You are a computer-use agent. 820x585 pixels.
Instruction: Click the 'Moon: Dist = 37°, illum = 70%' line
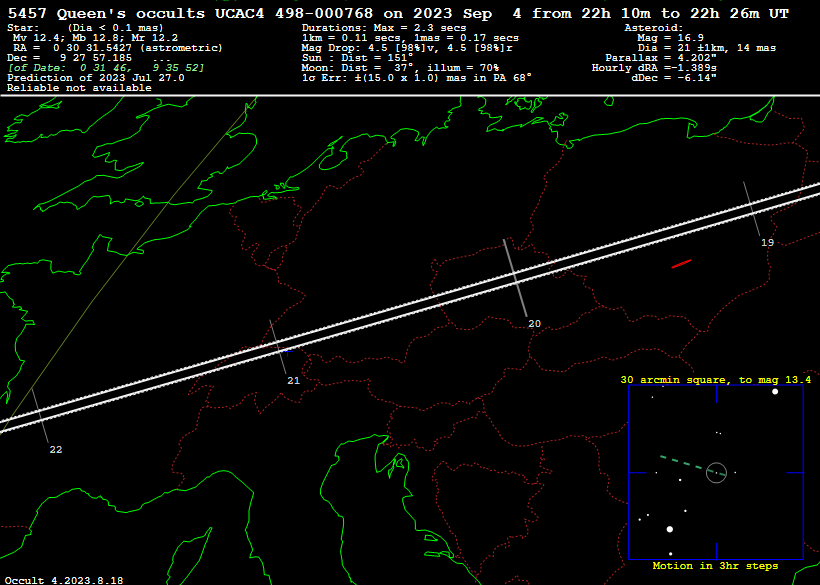tap(400, 67)
